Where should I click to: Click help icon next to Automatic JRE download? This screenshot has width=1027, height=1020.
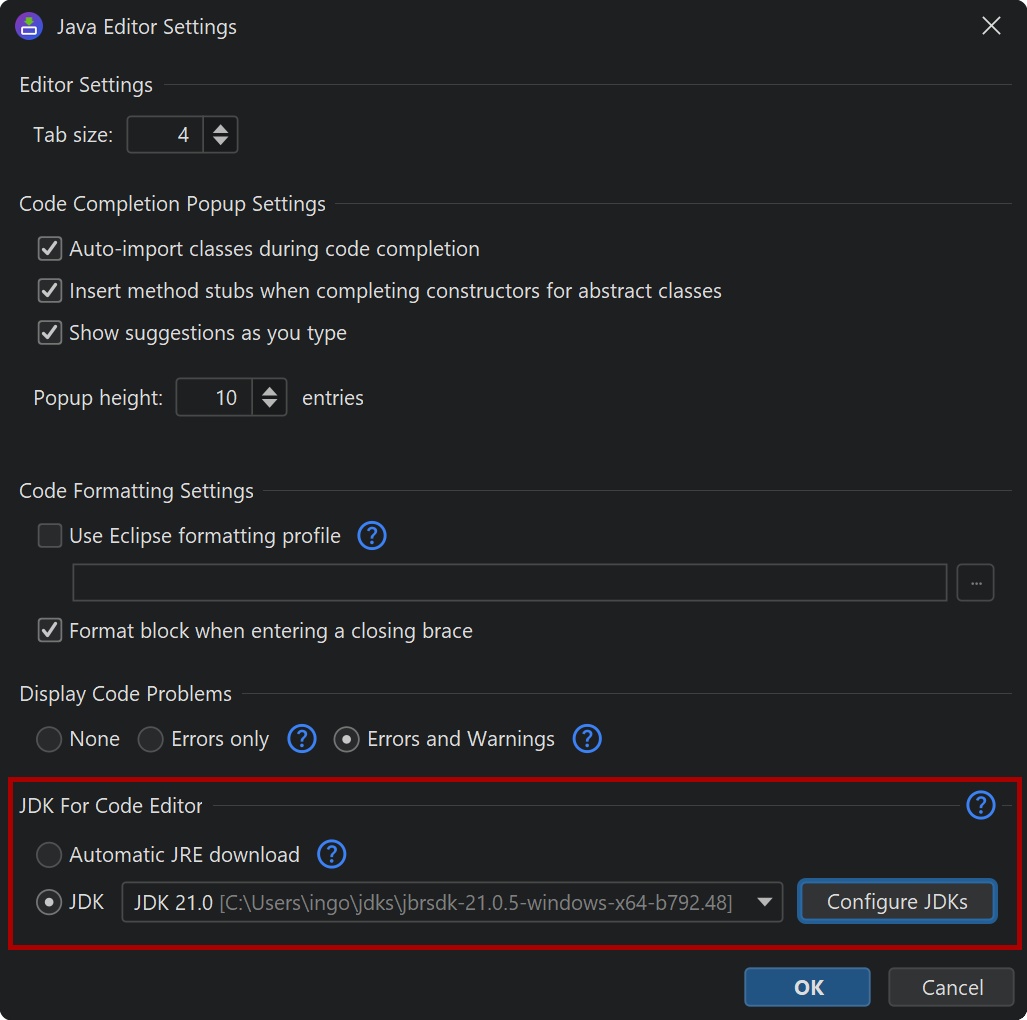coord(331,855)
